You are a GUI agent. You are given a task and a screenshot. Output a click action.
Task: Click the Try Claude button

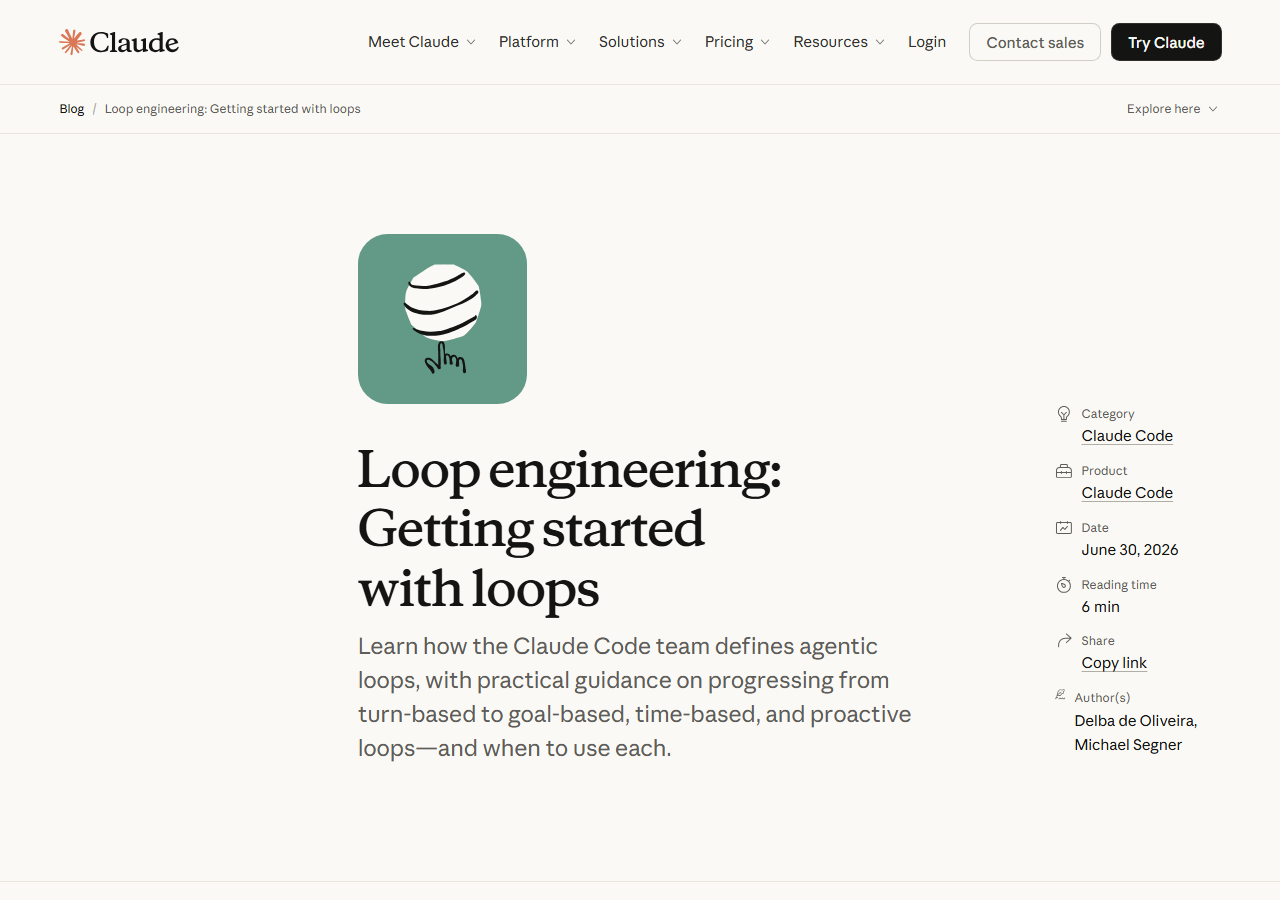pos(1166,42)
